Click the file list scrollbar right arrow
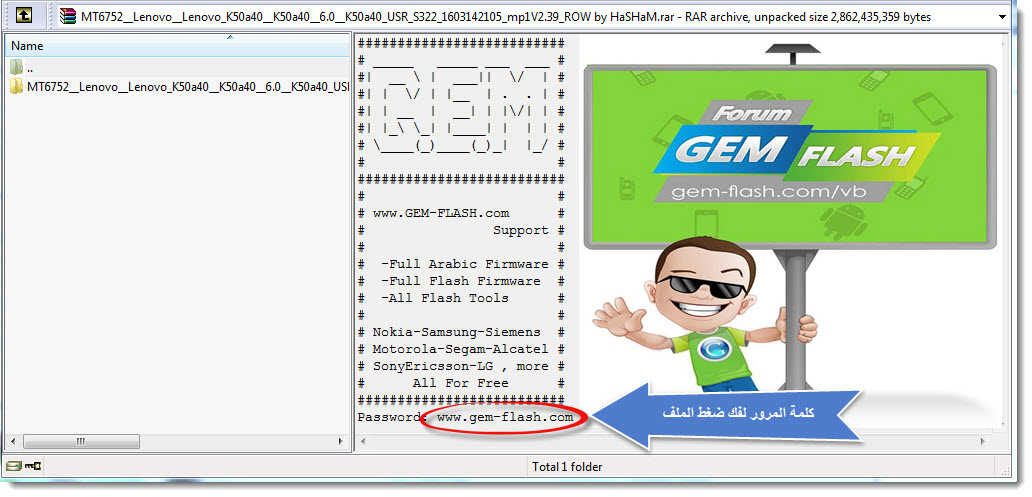This screenshot has height=497, width=1032. (x=340, y=441)
